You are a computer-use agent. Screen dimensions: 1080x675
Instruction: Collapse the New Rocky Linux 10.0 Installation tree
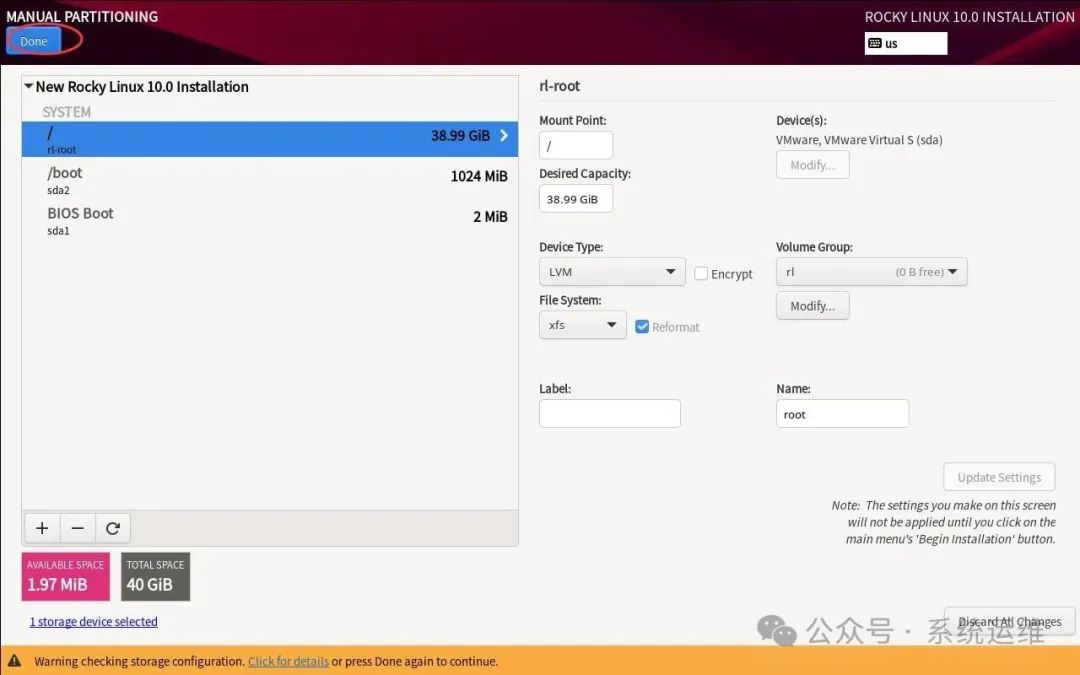[29, 87]
